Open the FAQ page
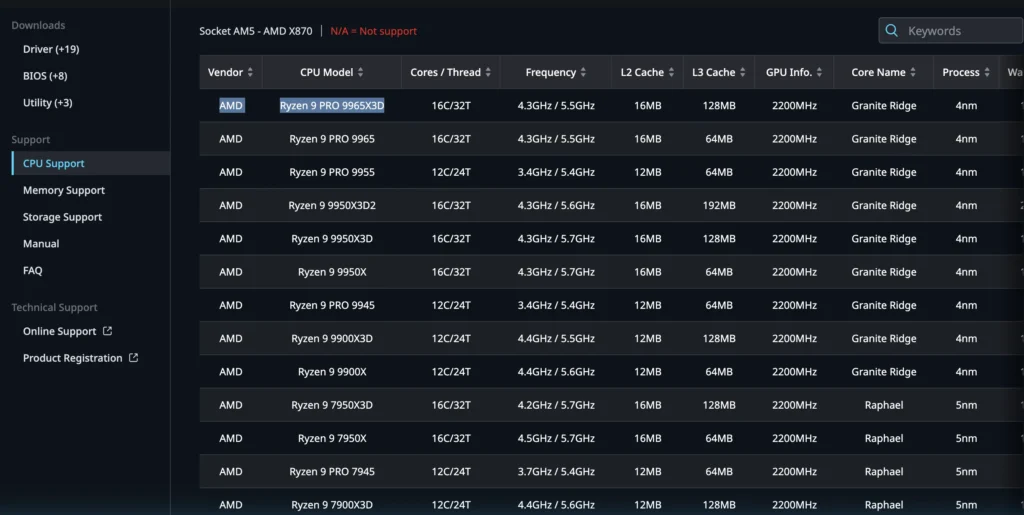Viewport: 1024px width, 515px height. click(33, 270)
